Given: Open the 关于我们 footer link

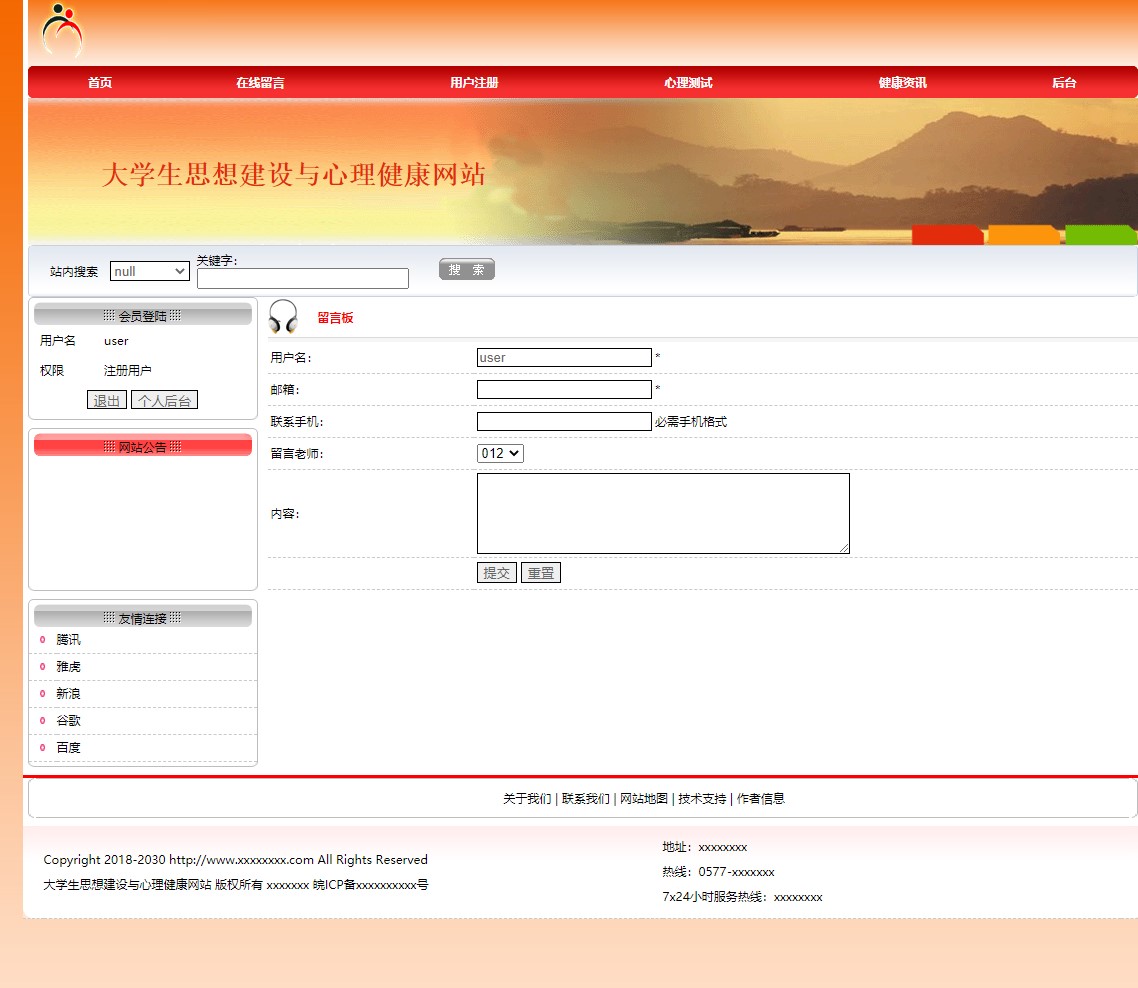Looking at the screenshot, I should pos(527,799).
